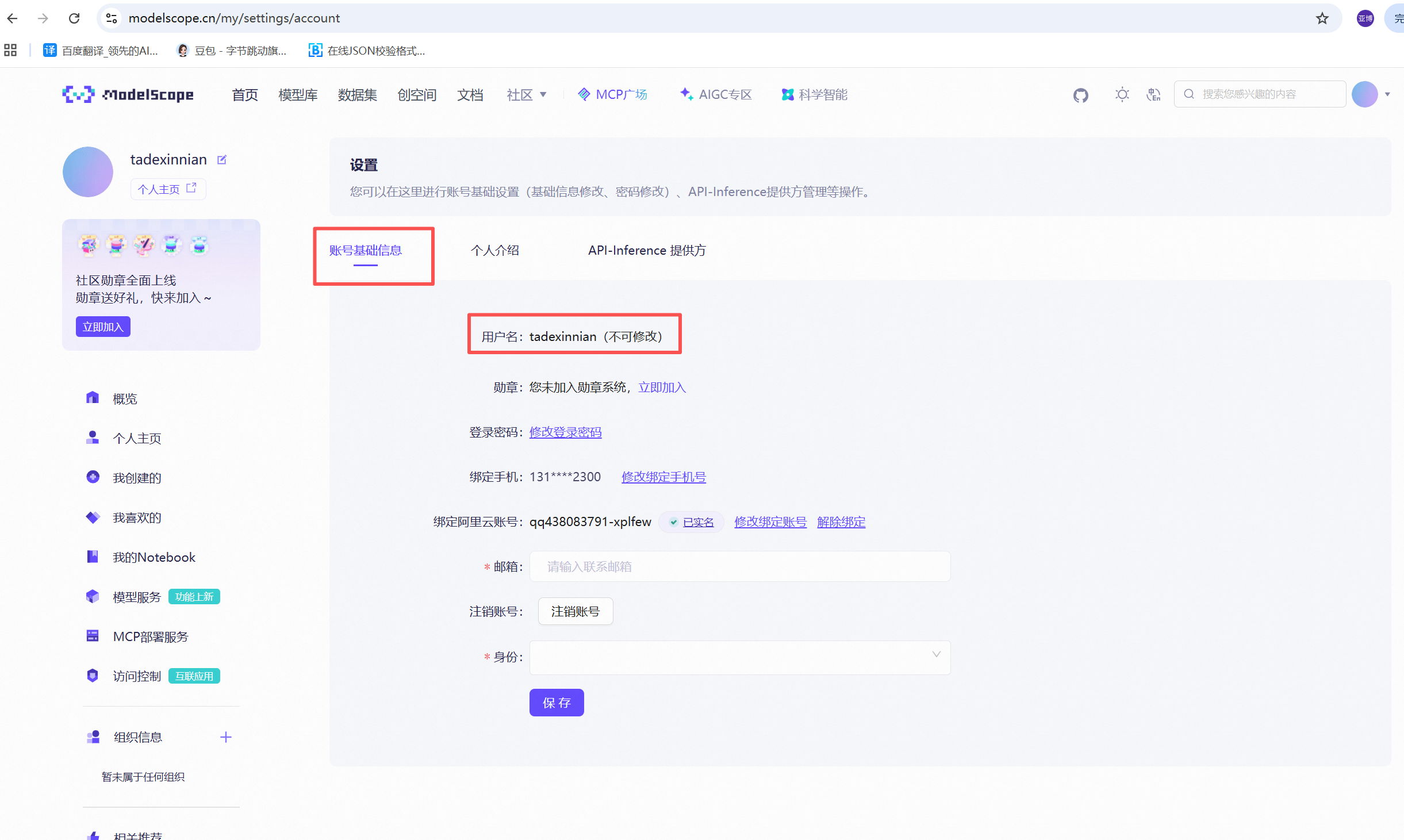Add organization with plus icon
This screenshot has height=840, width=1404.
(x=226, y=737)
